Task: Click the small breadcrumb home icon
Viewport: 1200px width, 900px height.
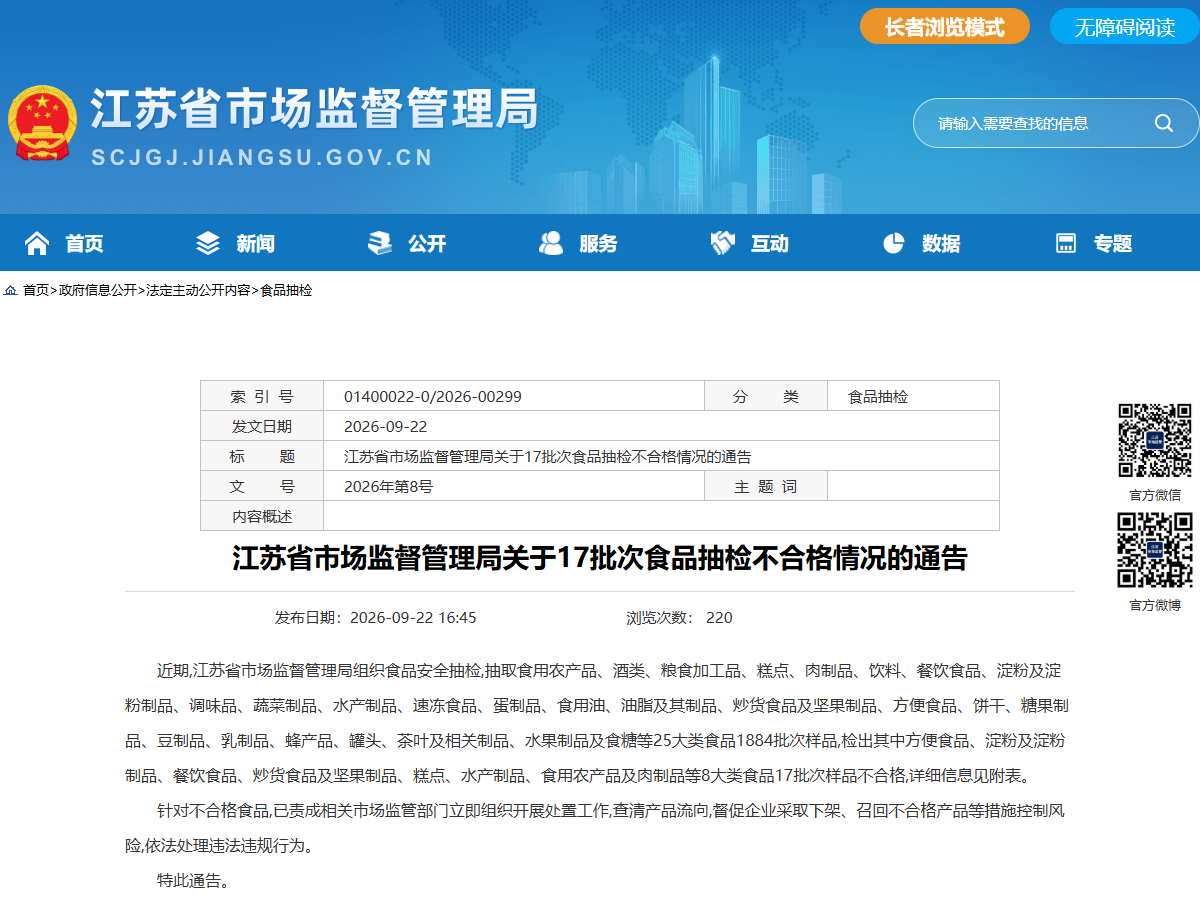Action: [x=10, y=290]
